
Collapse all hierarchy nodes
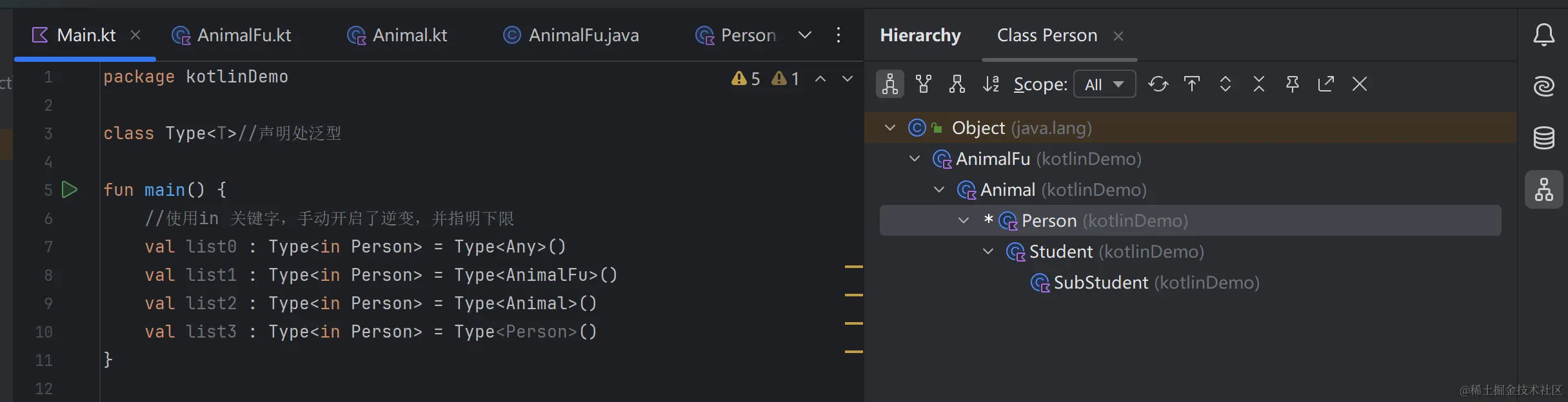pyautogui.click(x=1259, y=84)
